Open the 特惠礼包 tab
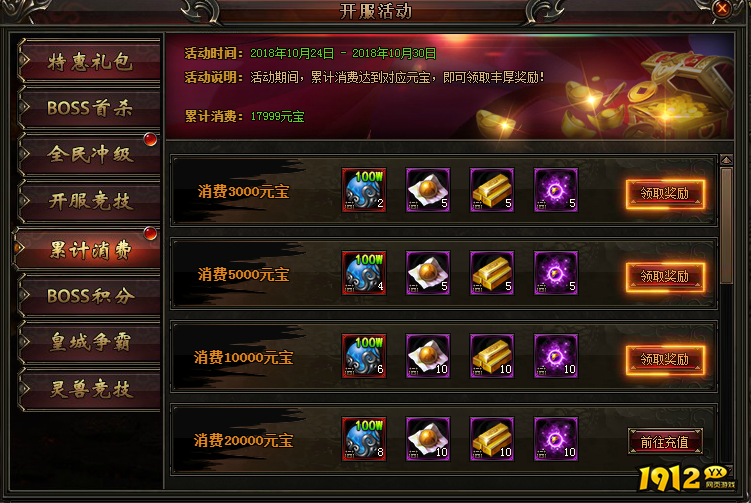This screenshot has height=503, width=751. pos(89,61)
